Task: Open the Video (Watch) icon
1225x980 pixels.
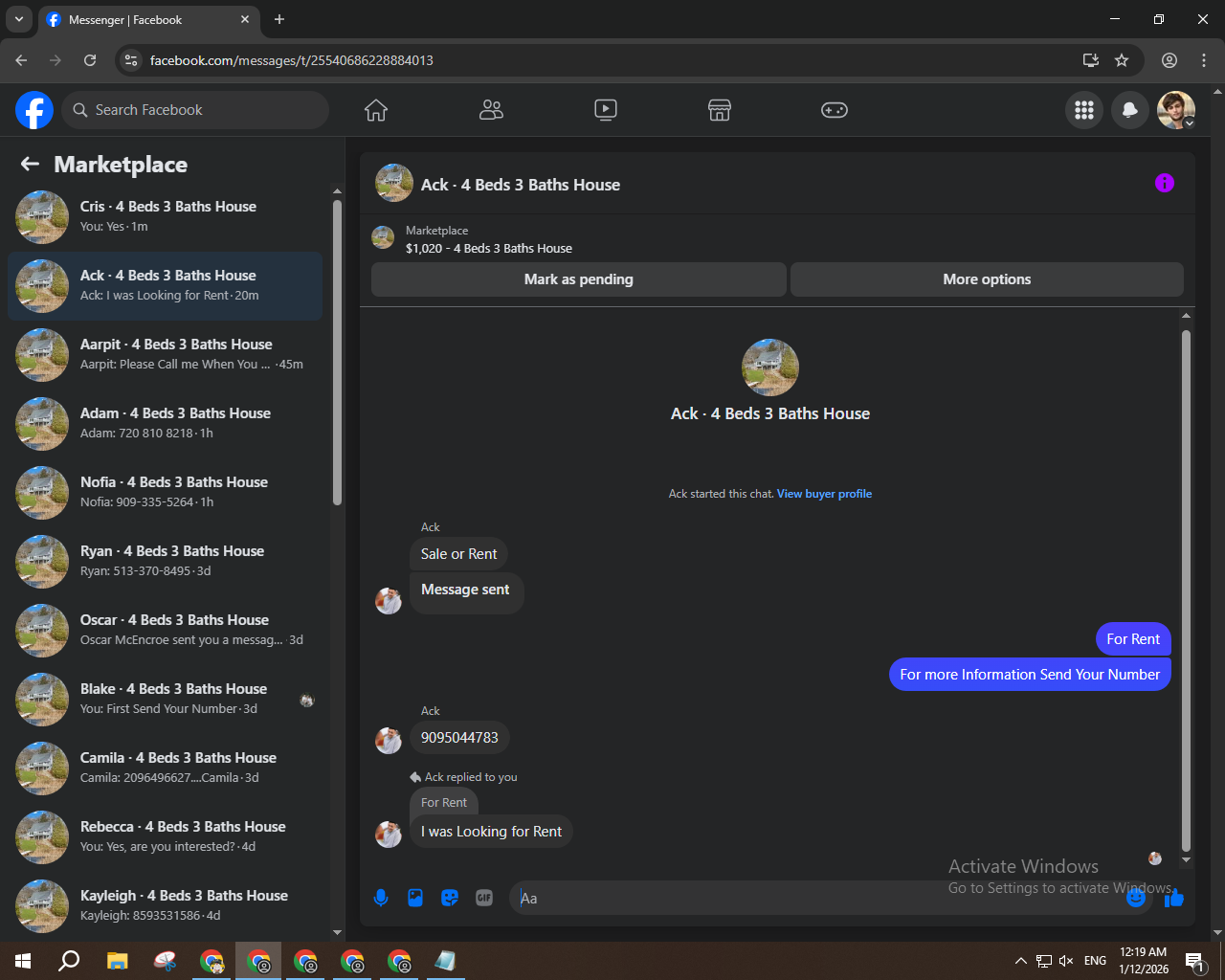Action: point(606,110)
